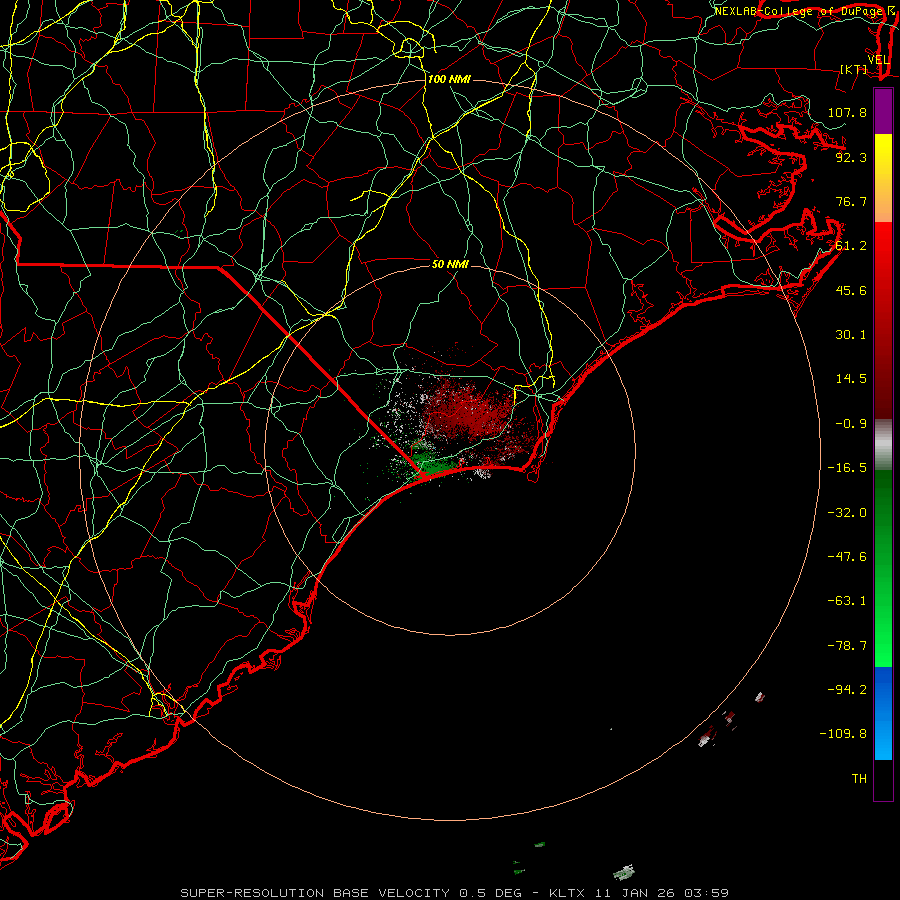Viewport: 900px width, 900px height.
Task: Select the 14.5 legend value
Action: (851, 379)
